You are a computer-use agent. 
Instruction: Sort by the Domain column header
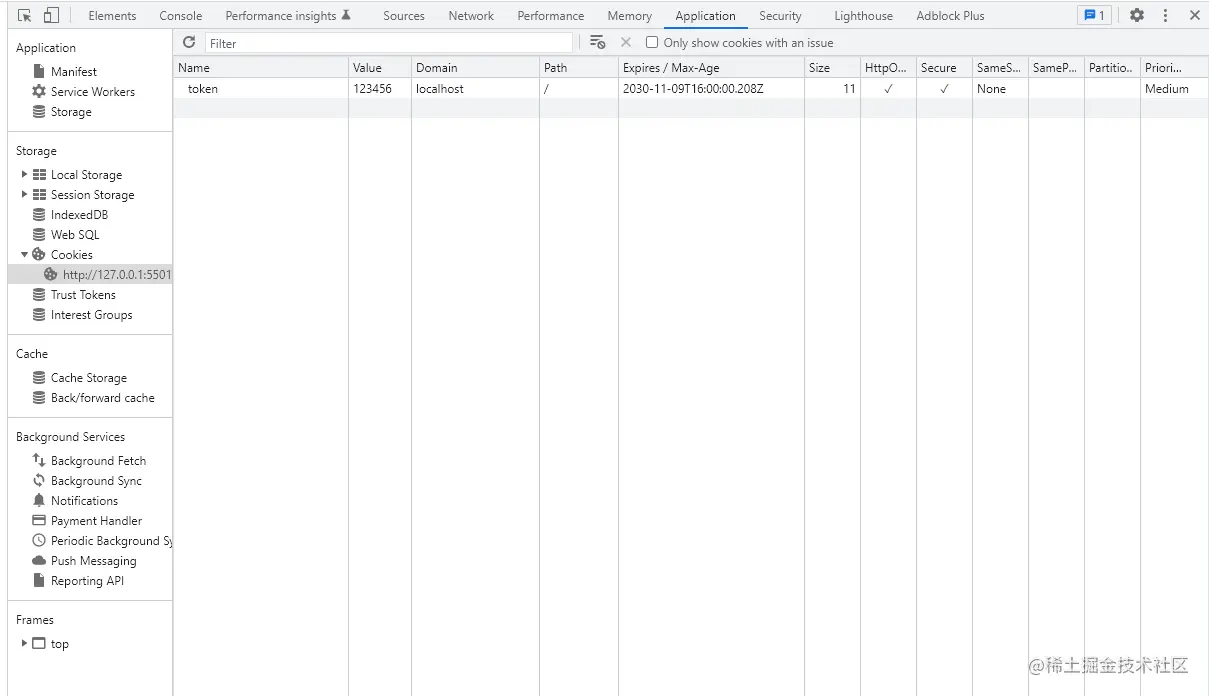click(x=475, y=68)
